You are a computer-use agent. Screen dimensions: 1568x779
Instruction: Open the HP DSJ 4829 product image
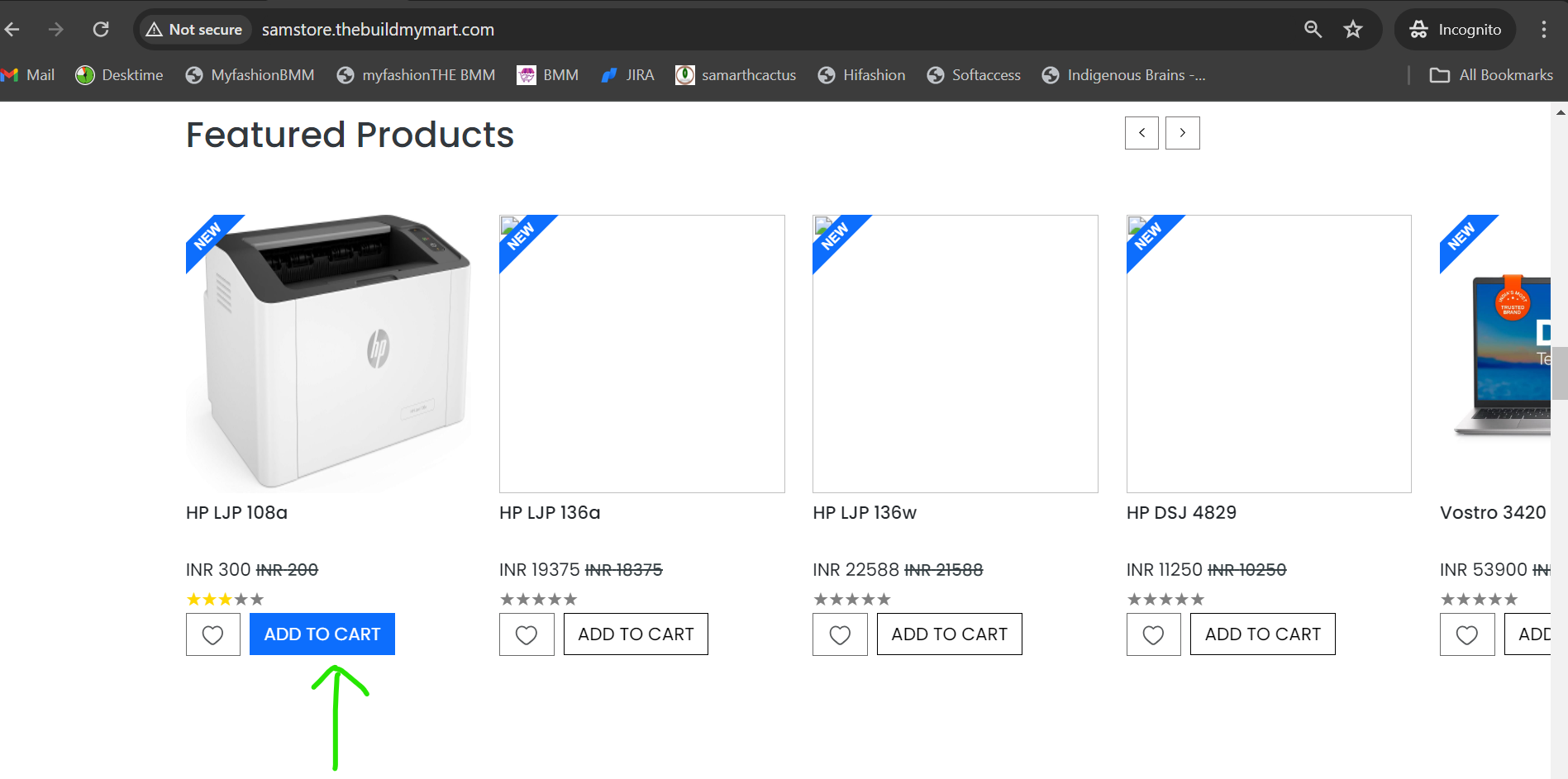(1269, 354)
